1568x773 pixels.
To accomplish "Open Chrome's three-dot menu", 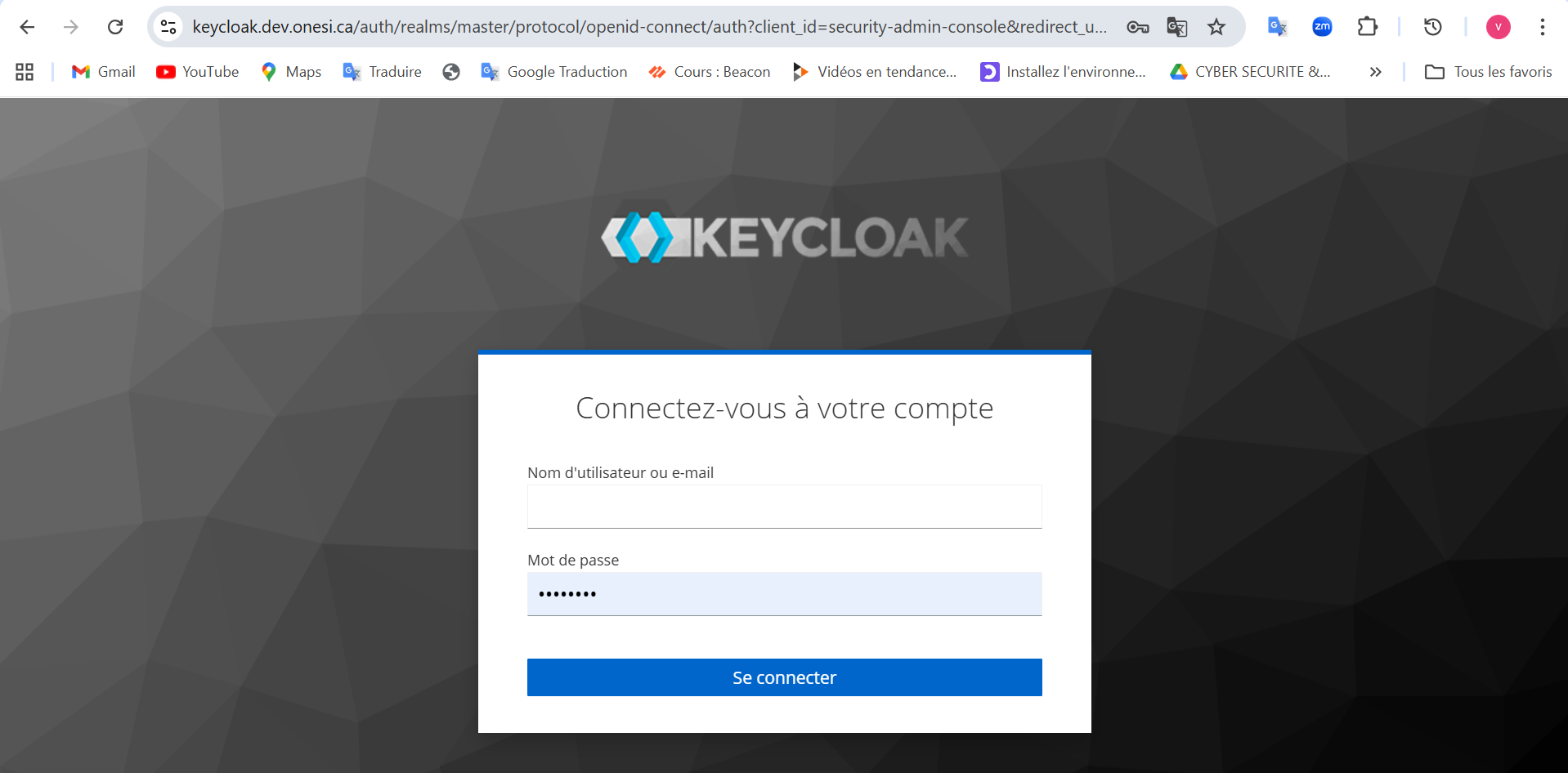I will (1542, 27).
